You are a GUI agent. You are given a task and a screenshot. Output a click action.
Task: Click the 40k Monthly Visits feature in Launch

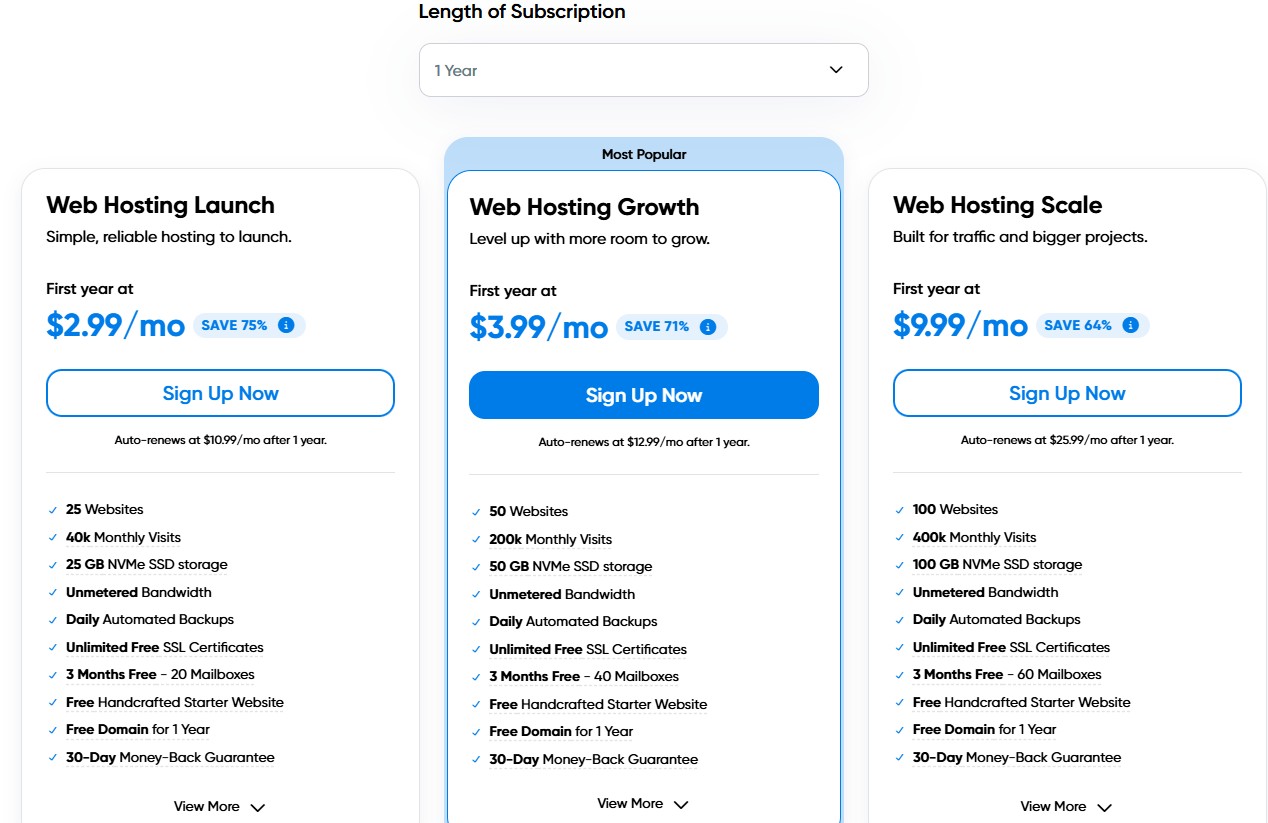click(x=123, y=537)
